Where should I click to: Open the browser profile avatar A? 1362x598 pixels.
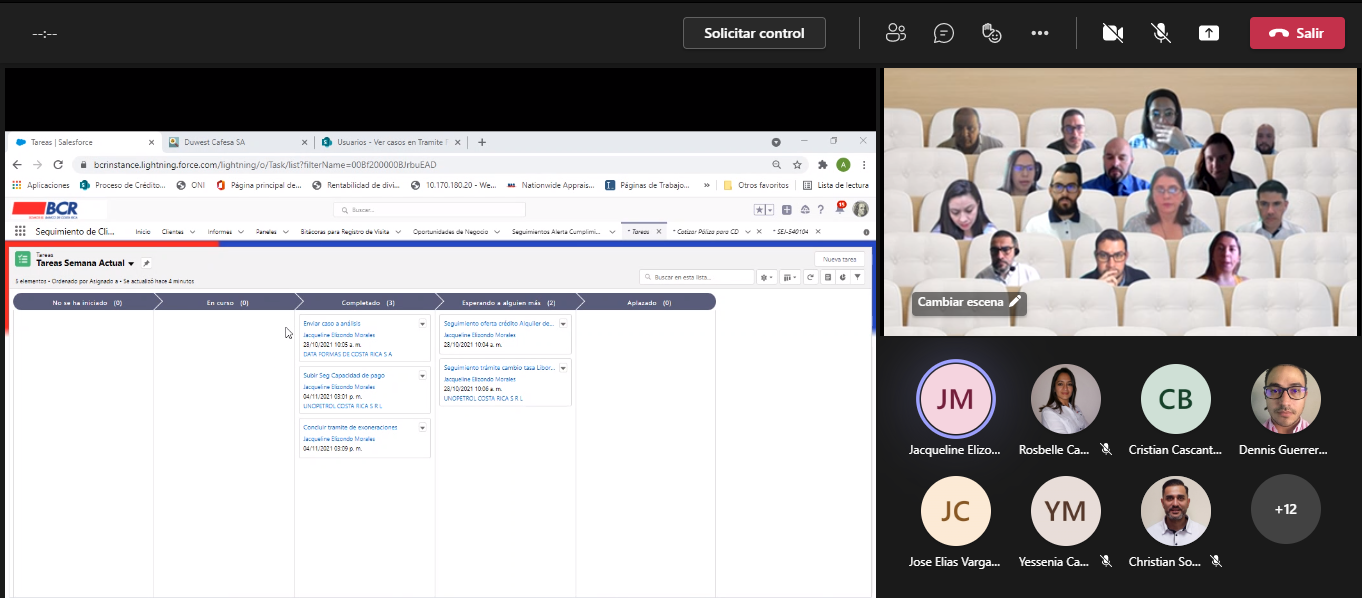click(x=843, y=164)
